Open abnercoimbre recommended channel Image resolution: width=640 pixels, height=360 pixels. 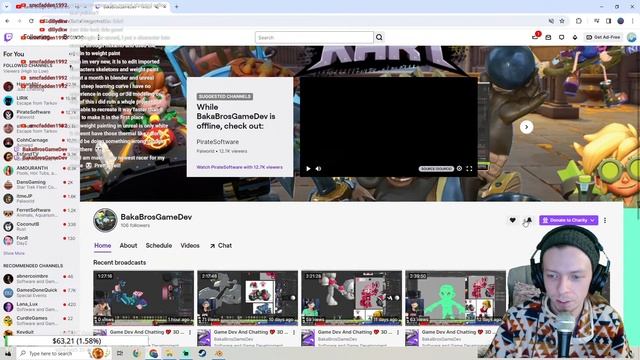[x=40, y=279]
